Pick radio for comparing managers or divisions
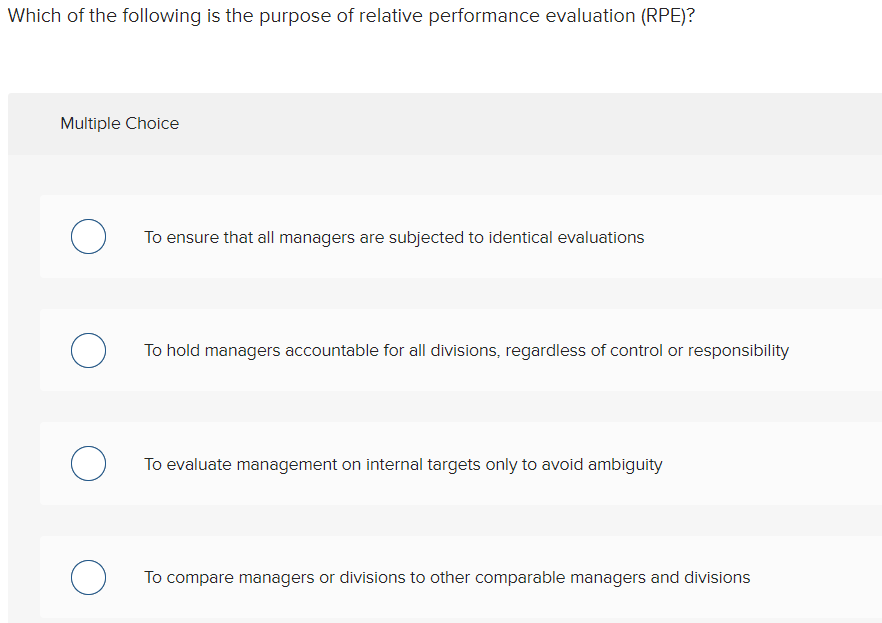The width and height of the screenshot is (882, 623). [88, 577]
